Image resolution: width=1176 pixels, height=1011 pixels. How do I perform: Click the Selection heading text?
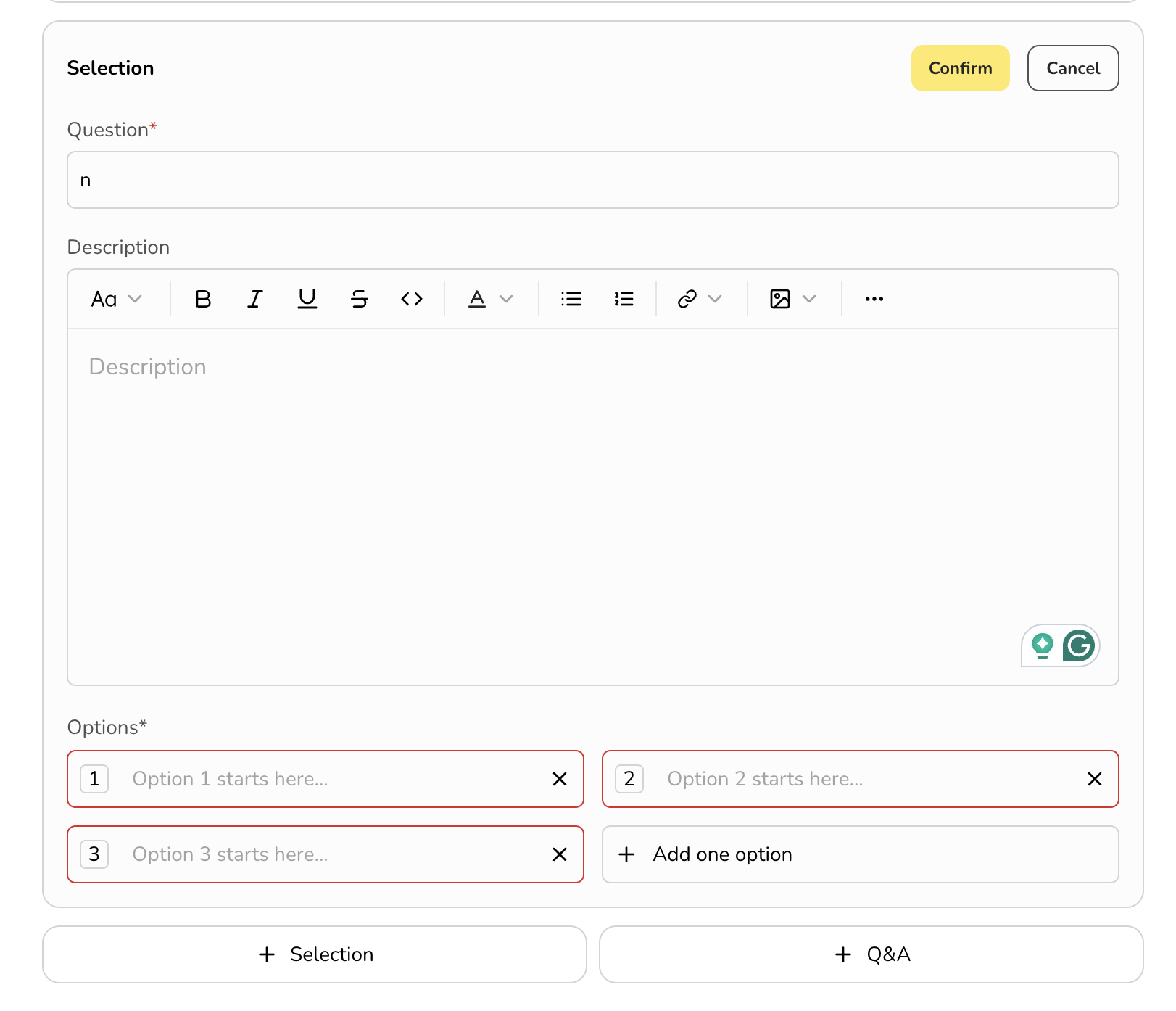click(110, 68)
